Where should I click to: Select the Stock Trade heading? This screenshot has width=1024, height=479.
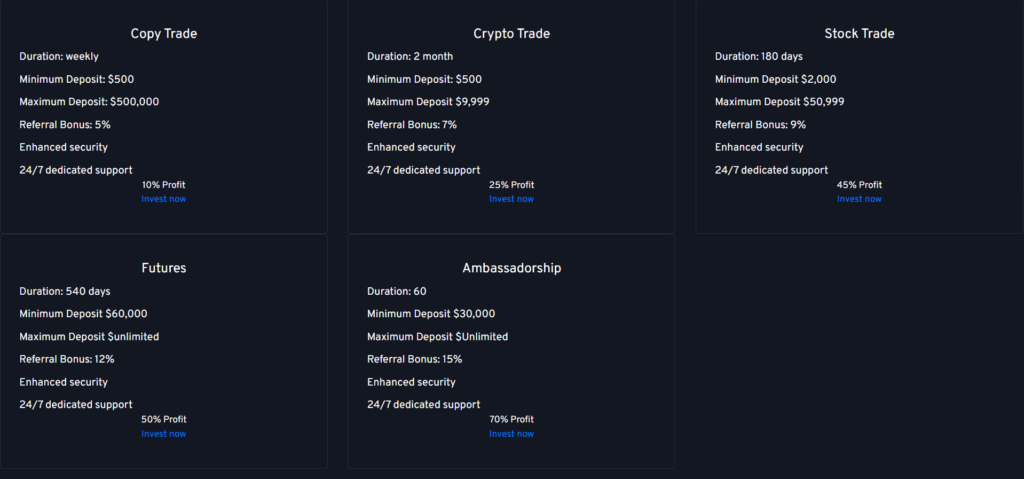point(859,34)
